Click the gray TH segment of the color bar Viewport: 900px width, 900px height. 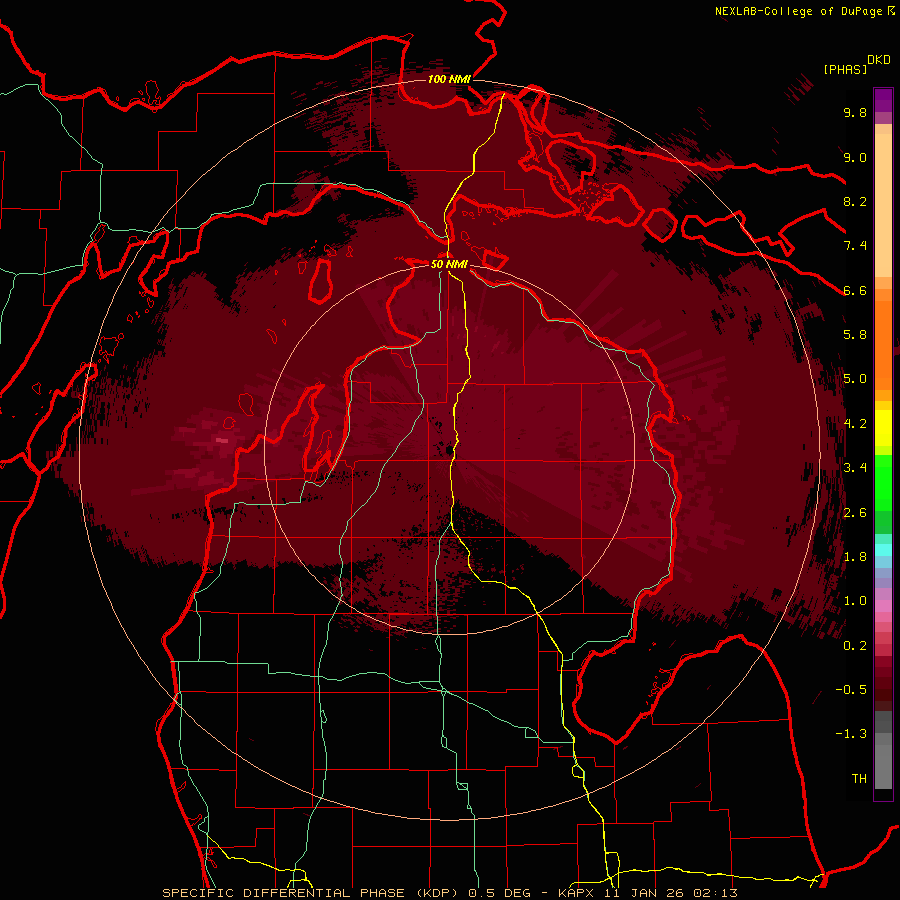click(883, 766)
